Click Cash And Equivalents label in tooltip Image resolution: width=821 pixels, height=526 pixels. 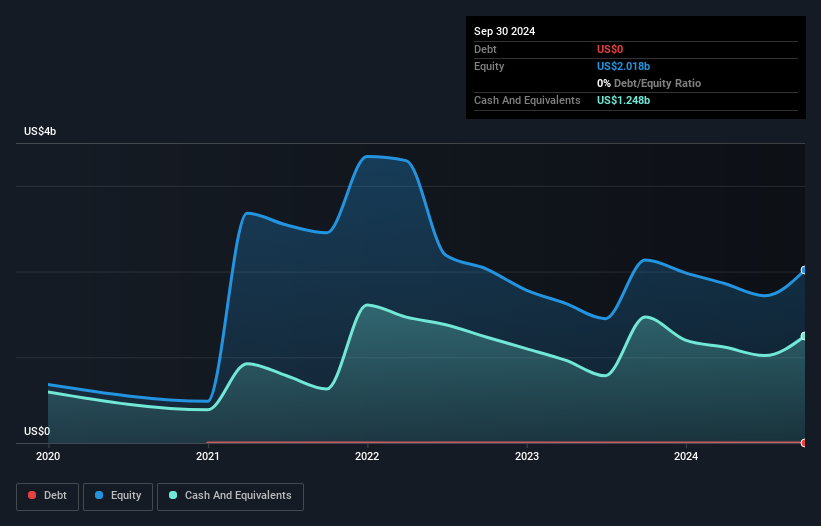(527, 100)
